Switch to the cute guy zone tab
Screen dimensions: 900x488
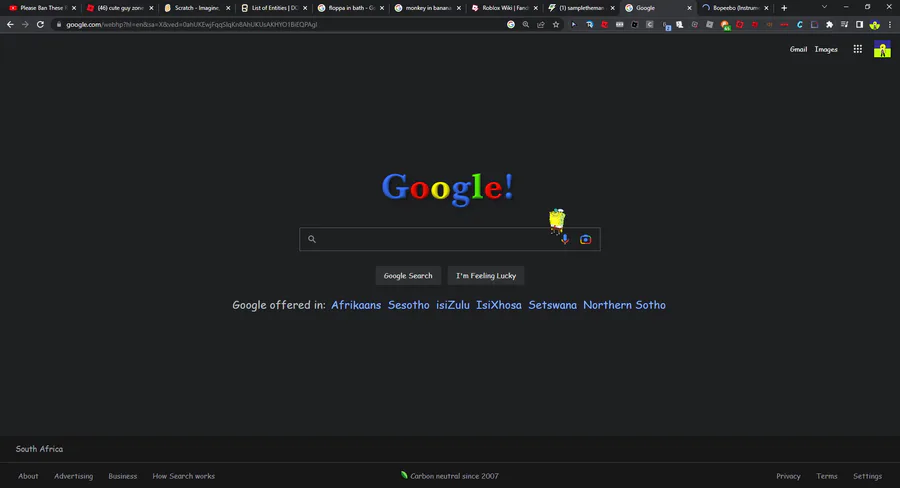click(x=120, y=8)
